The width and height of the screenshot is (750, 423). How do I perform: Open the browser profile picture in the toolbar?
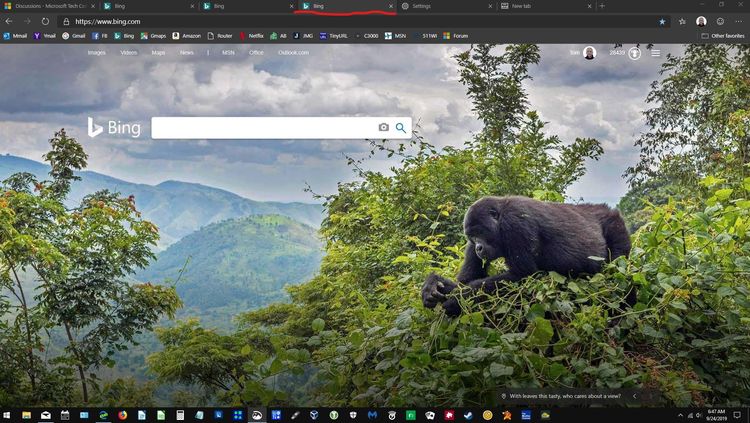701,21
